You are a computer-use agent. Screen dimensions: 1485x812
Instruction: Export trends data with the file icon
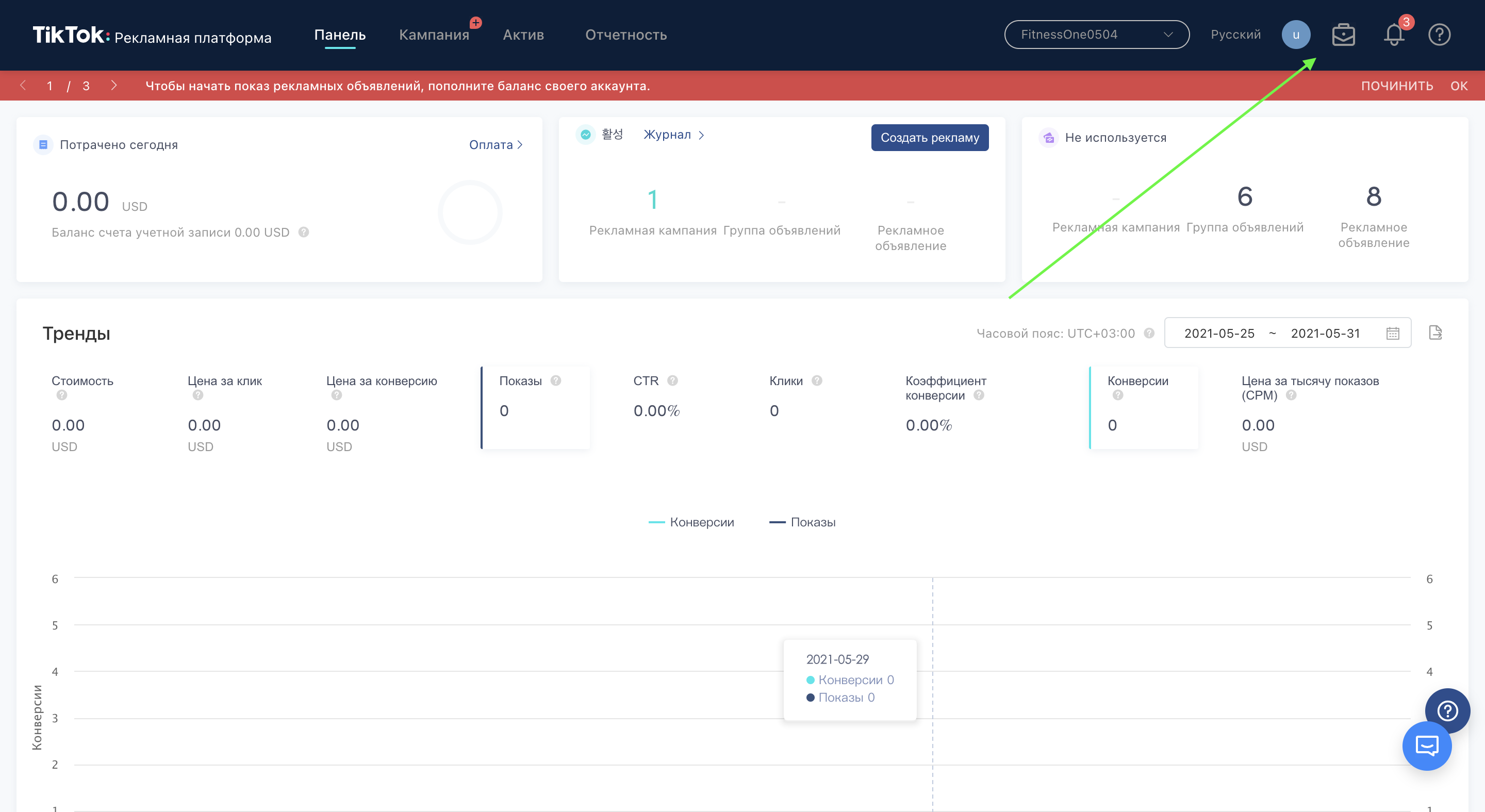pyautogui.click(x=1435, y=333)
